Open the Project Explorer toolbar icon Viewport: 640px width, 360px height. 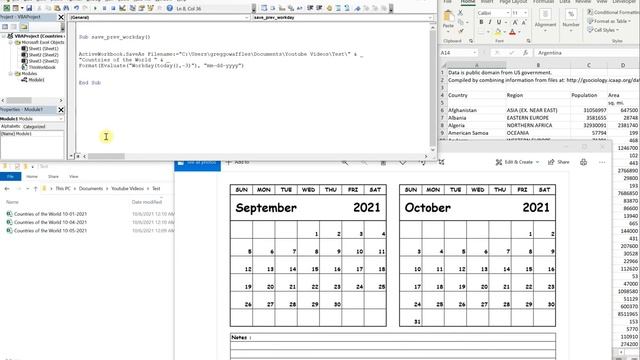133,8
